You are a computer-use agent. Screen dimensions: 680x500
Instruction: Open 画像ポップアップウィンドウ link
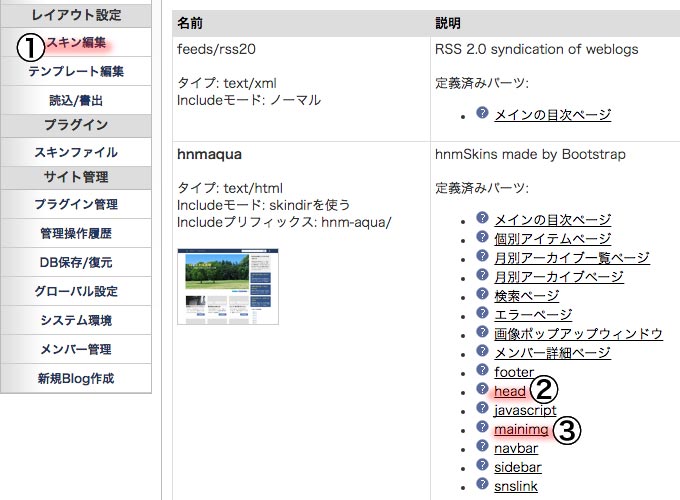tap(578, 333)
